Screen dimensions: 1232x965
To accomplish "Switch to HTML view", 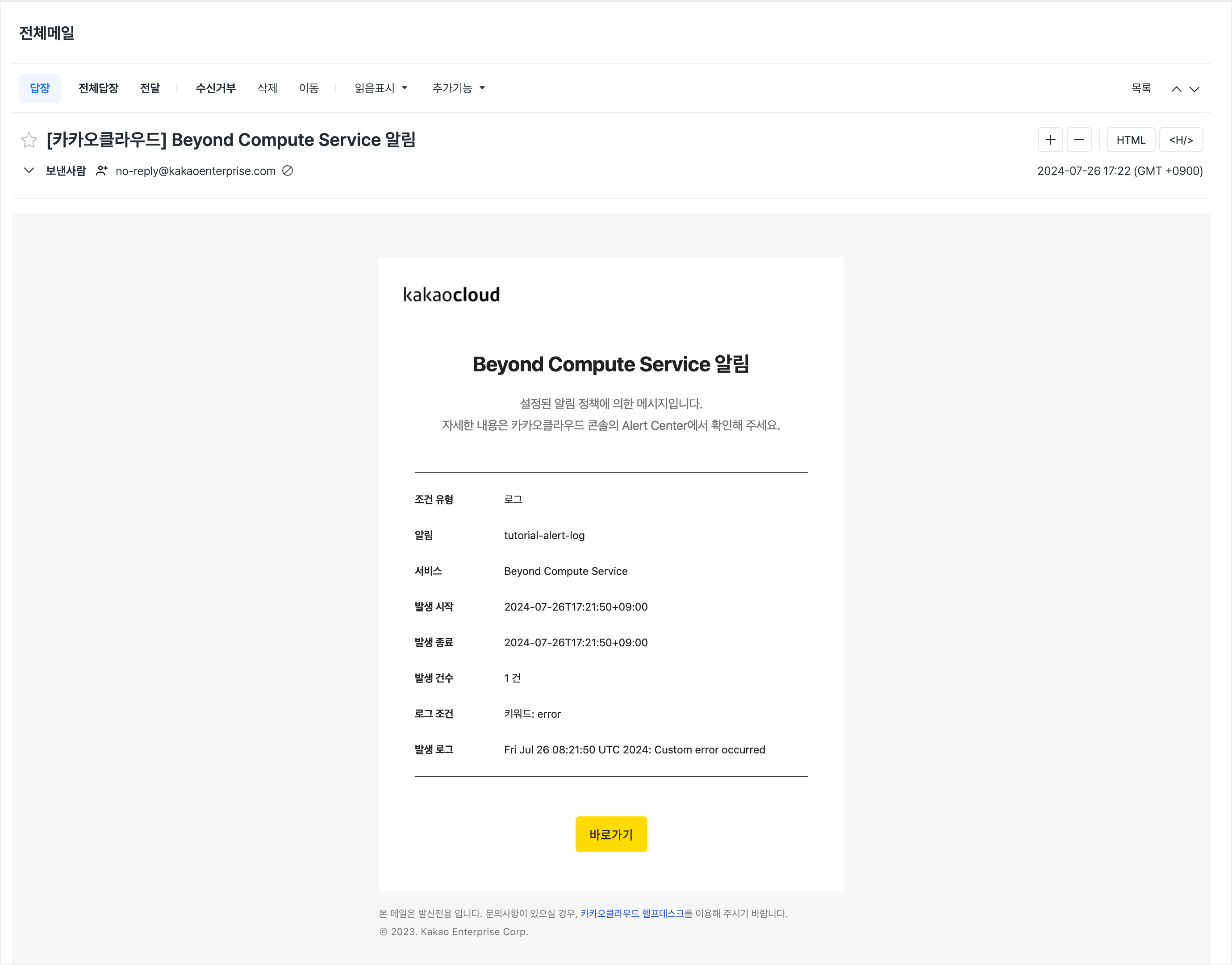I will coord(1131,140).
